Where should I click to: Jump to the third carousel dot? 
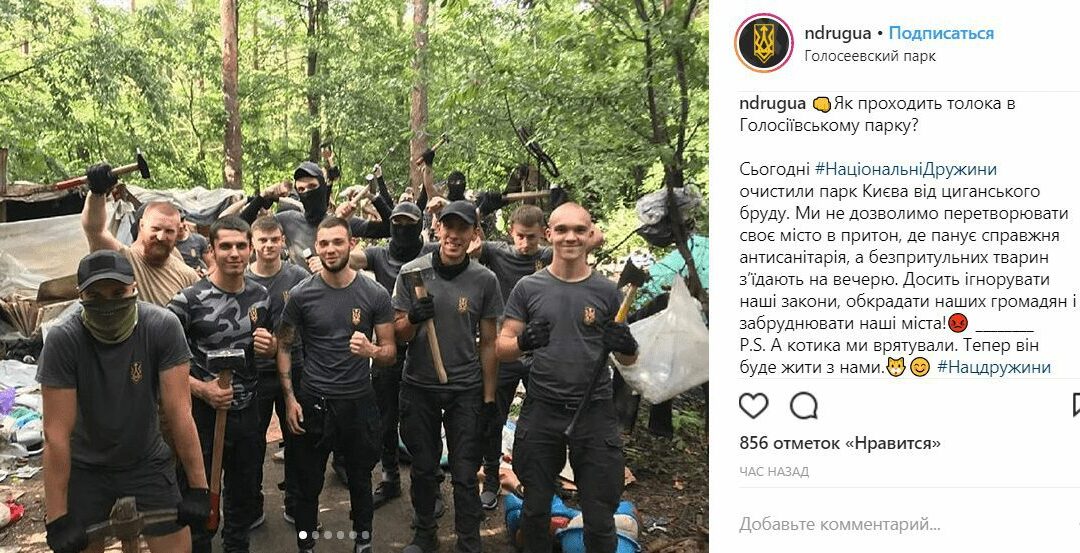point(328,535)
